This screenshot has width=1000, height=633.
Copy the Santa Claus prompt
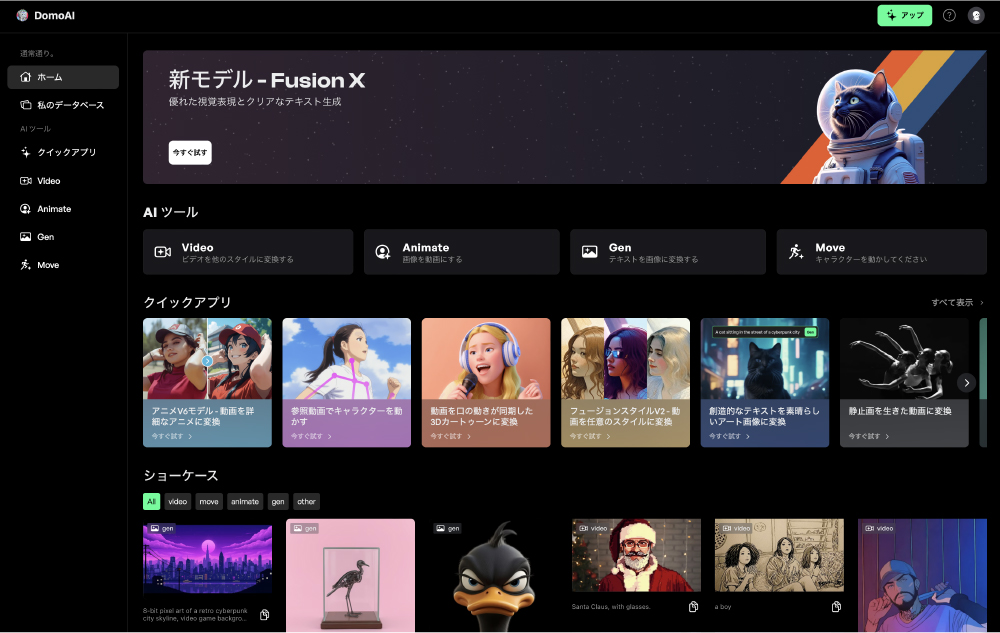pos(693,606)
